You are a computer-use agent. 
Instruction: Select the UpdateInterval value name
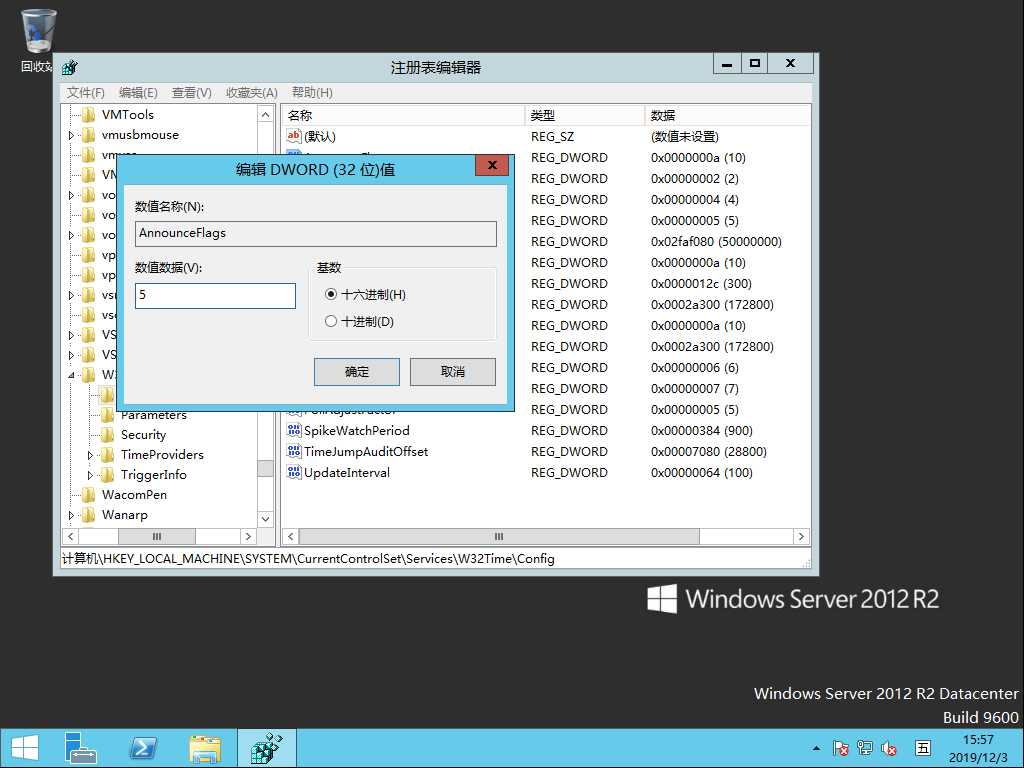[347, 472]
